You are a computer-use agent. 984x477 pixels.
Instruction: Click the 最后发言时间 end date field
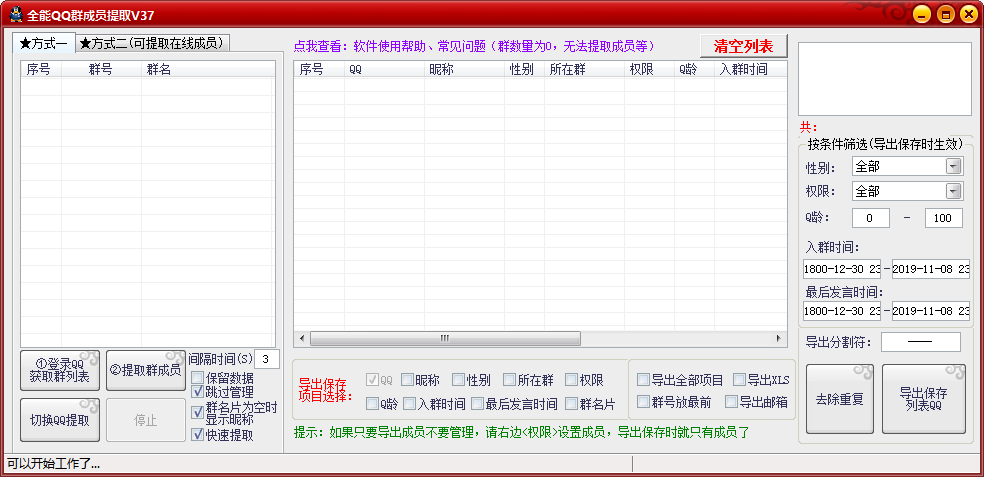931,311
